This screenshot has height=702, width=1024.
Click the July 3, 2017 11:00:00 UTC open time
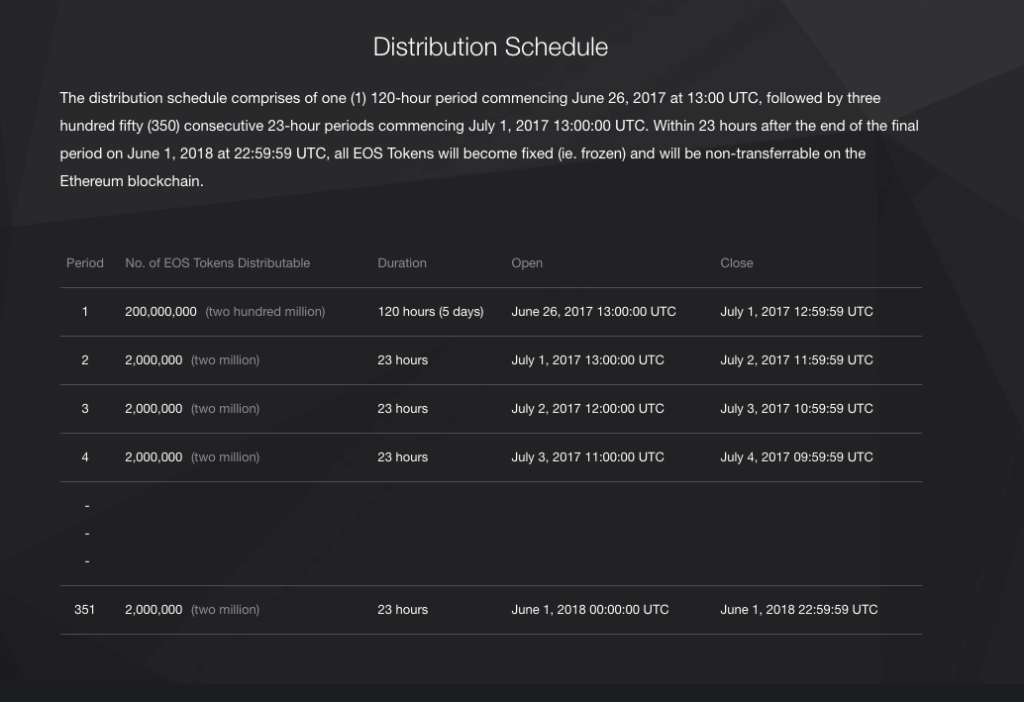click(x=587, y=457)
